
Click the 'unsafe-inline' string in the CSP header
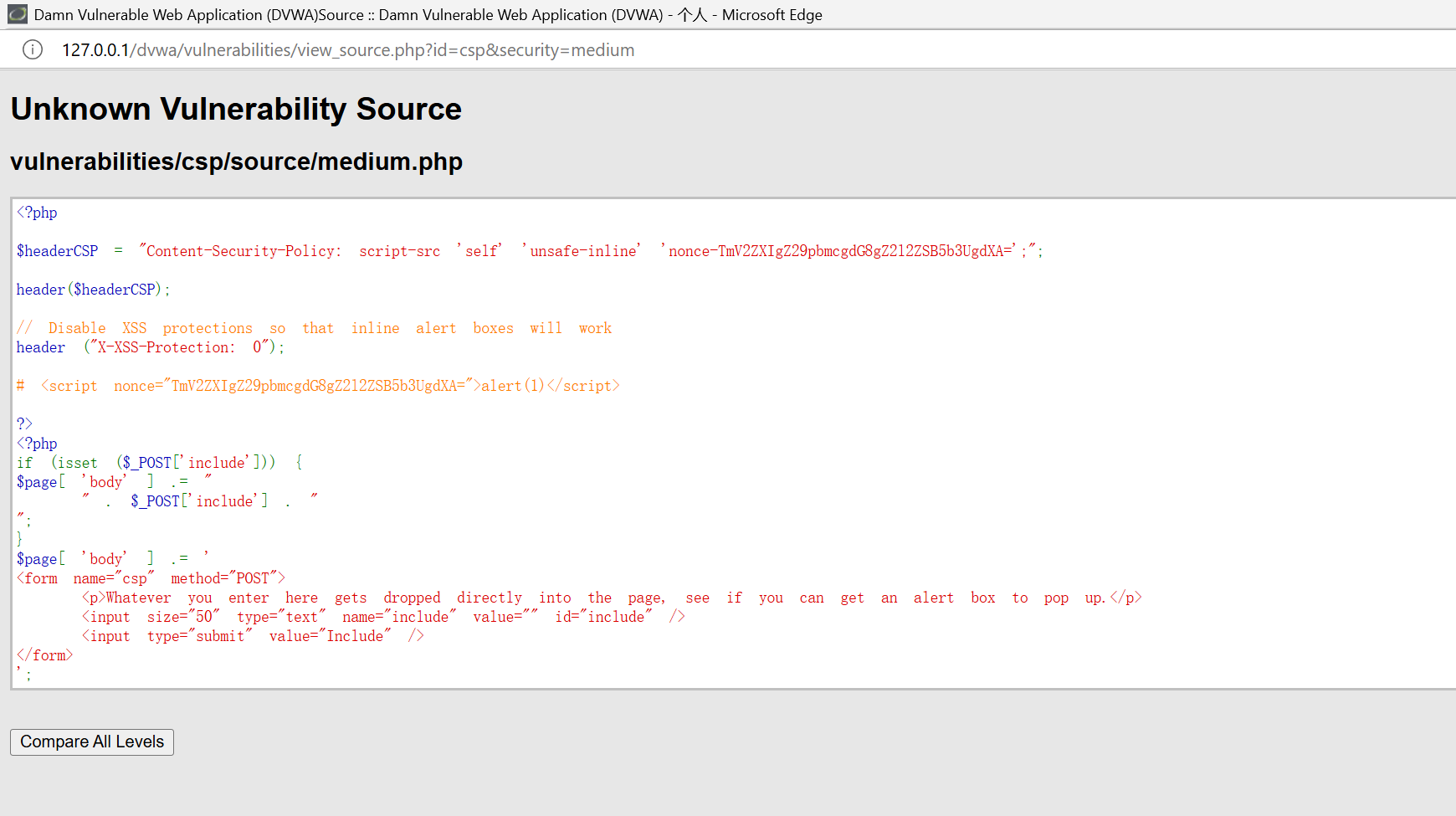(x=582, y=251)
